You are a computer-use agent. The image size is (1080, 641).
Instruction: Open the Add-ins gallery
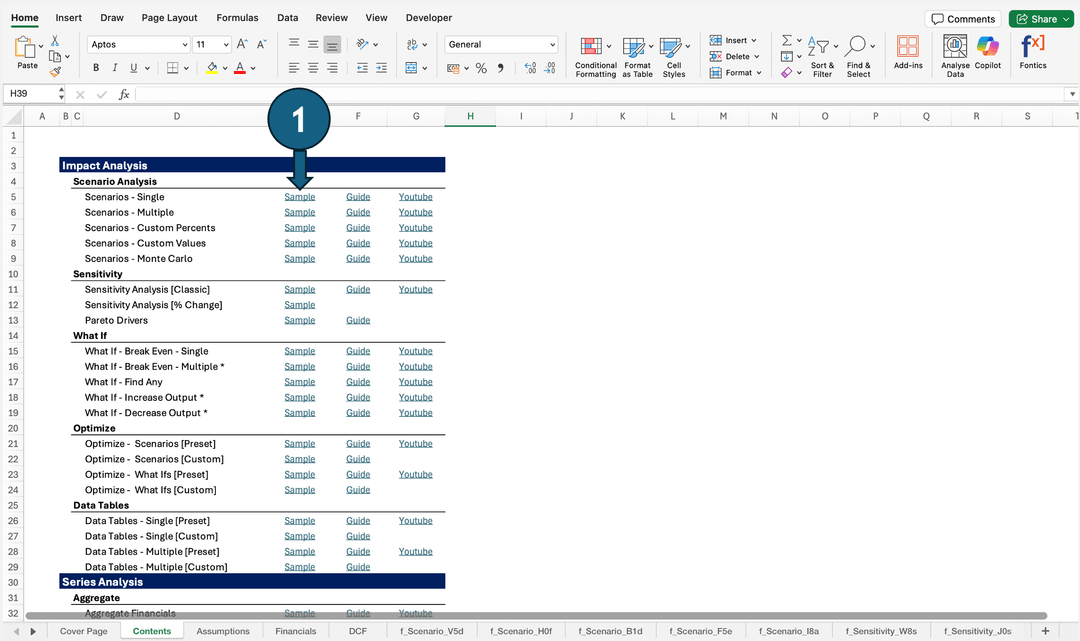pos(908,52)
